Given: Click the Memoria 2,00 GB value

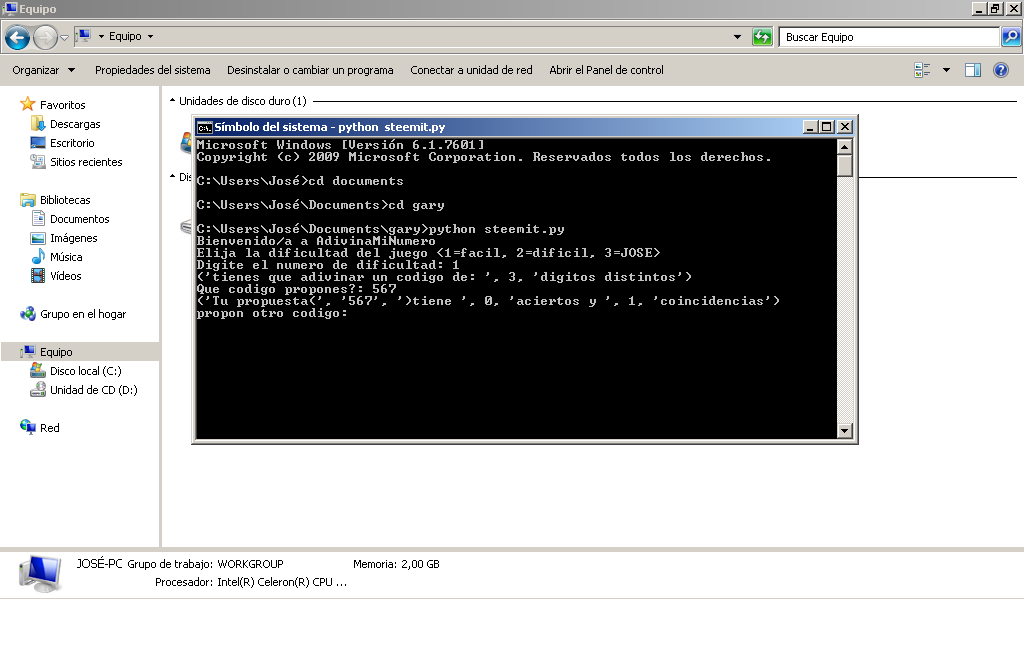Looking at the screenshot, I should click(420, 564).
